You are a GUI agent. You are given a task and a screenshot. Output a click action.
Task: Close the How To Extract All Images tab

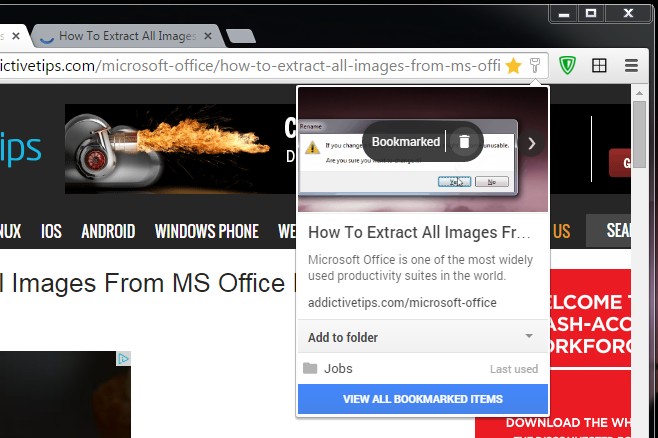pos(208,36)
